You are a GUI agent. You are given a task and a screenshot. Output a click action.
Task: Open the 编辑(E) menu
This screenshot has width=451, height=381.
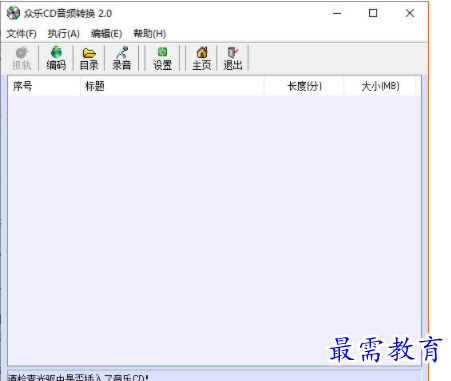coord(106,34)
